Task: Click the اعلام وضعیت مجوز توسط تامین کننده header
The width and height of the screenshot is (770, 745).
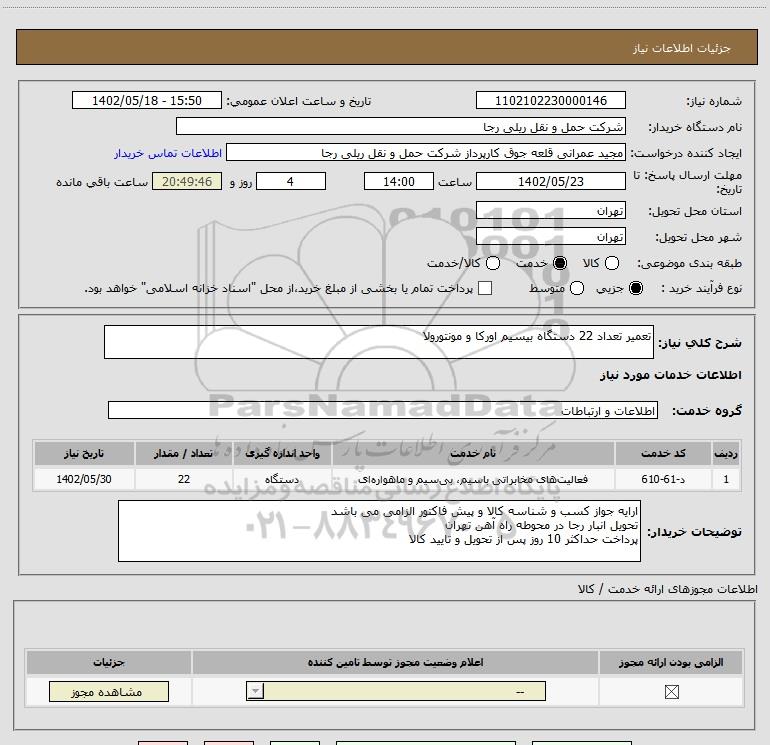Action: click(395, 662)
